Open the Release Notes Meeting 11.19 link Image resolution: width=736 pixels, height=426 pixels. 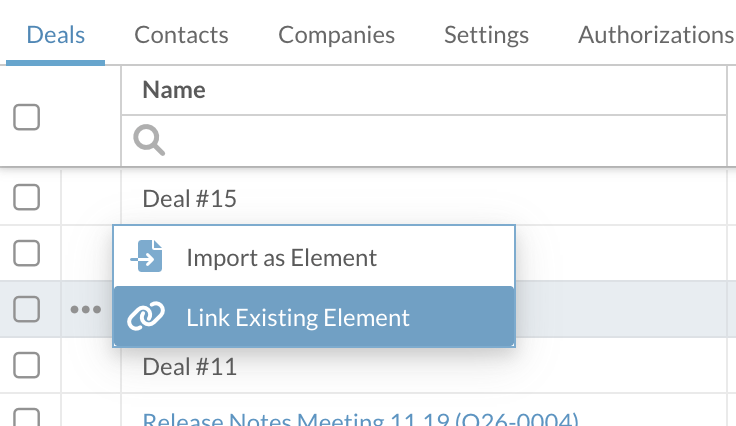click(x=360, y=419)
